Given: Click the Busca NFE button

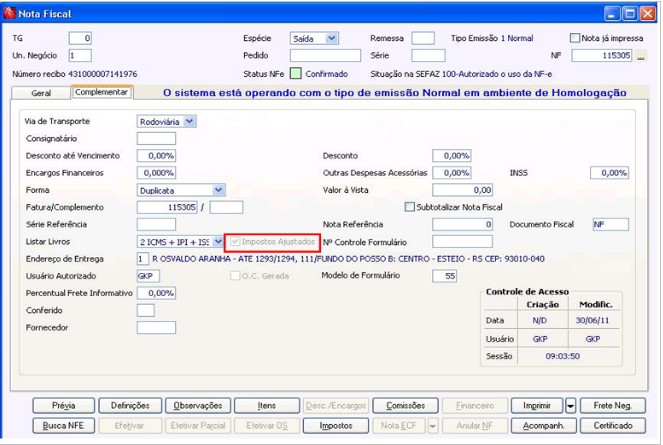Looking at the screenshot, I should pos(63,426).
